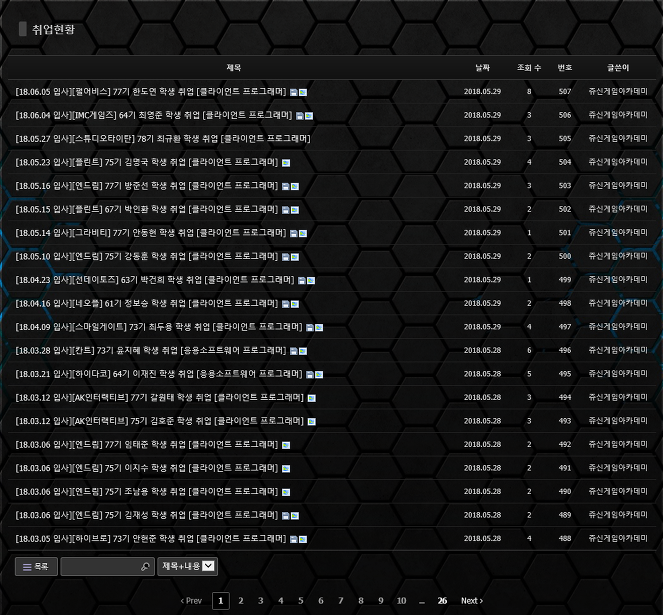Click image icon on post 507 (펄어비스)
Image resolution: width=663 pixels, height=615 pixels.
point(303,92)
